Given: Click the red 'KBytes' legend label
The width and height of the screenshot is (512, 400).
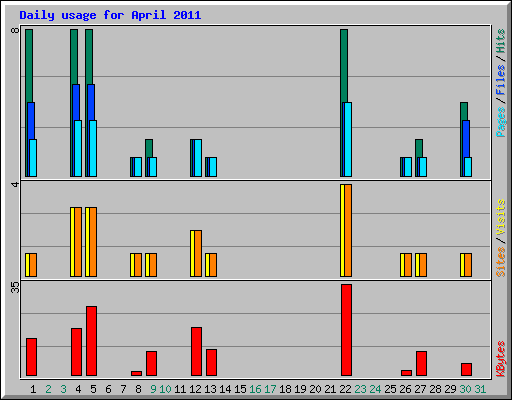Looking at the screenshot, I should (x=500, y=359).
